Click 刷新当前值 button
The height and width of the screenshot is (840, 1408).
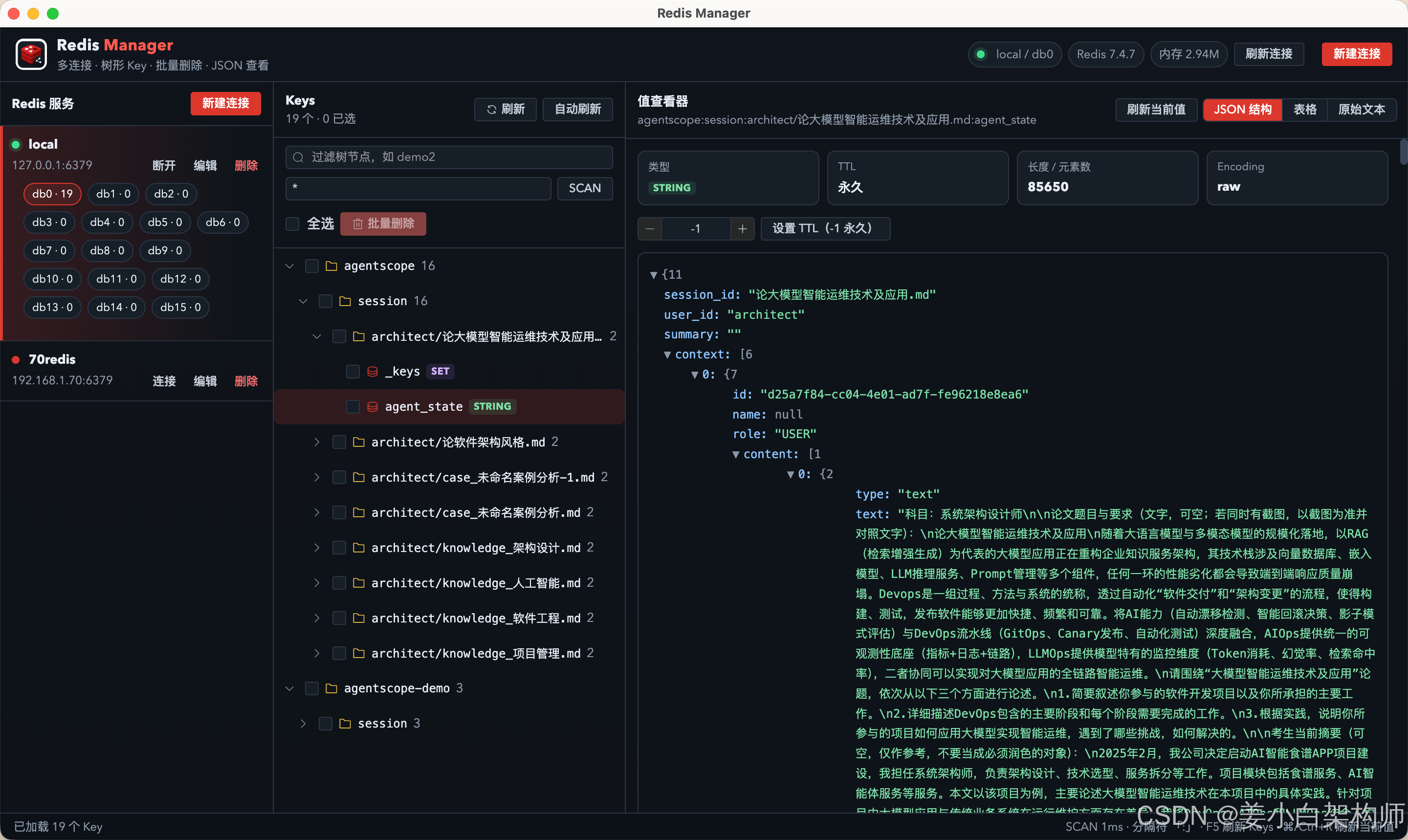pos(1156,109)
